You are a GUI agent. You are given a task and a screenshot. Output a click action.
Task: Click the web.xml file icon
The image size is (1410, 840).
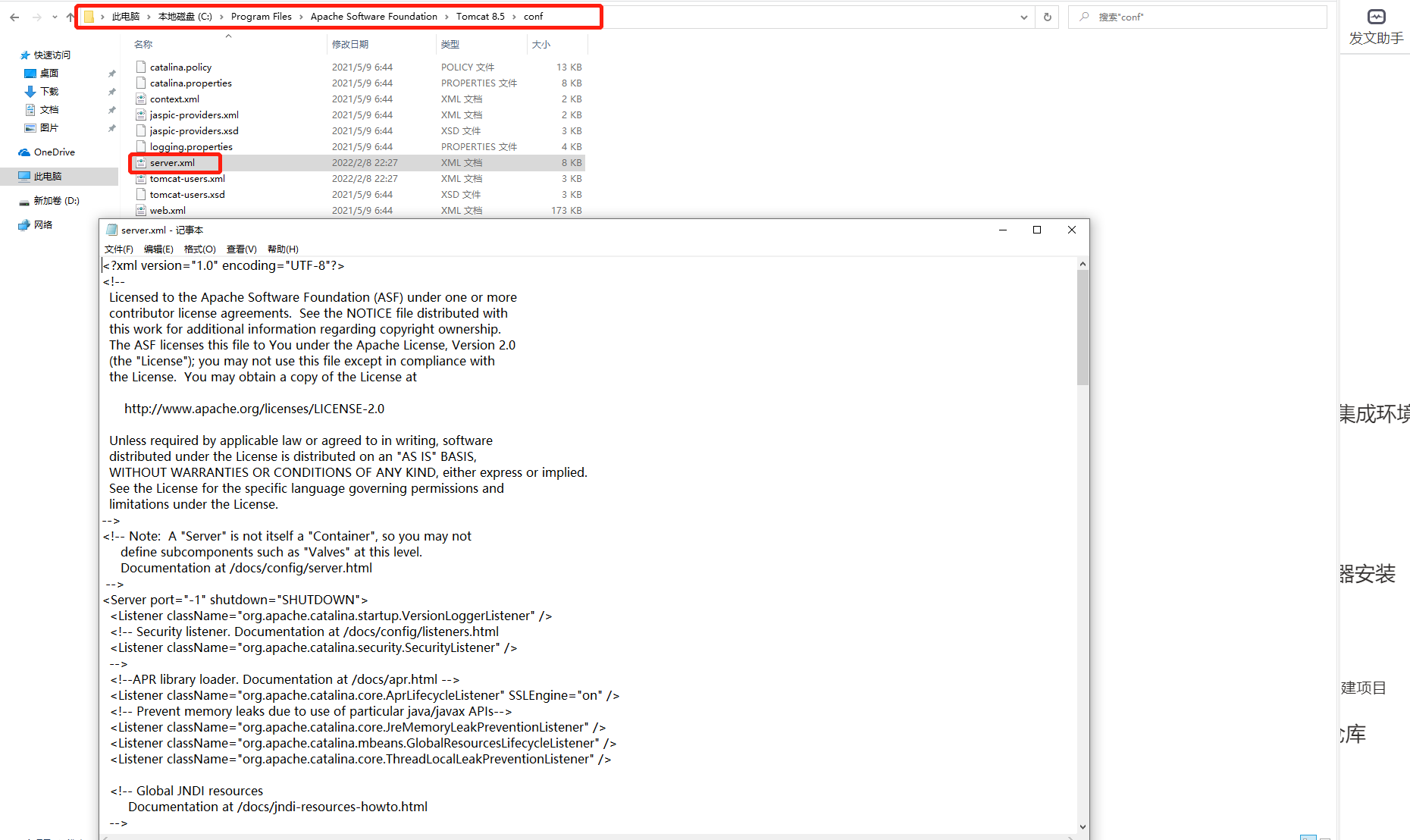(141, 211)
